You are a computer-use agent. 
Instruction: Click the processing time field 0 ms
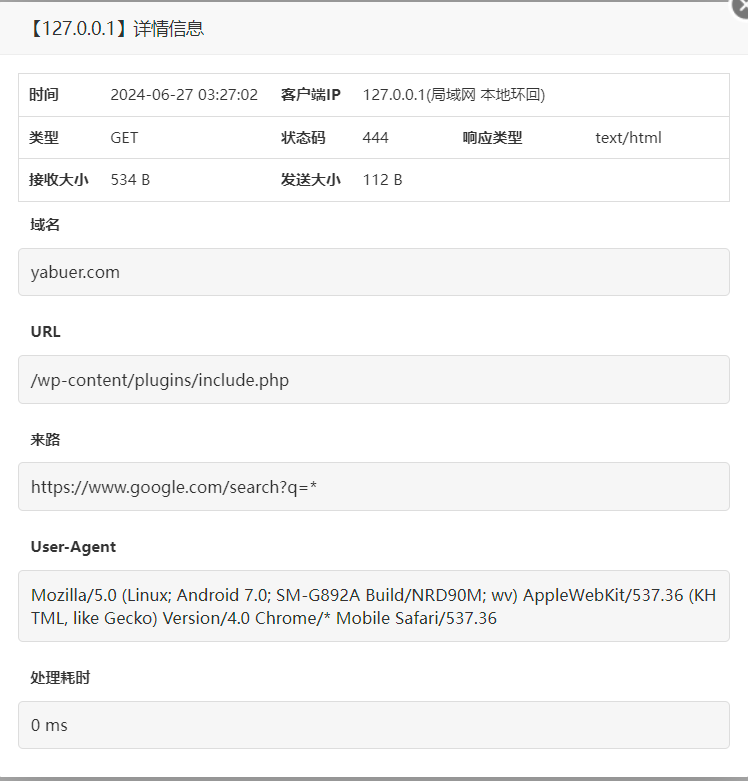(374, 725)
